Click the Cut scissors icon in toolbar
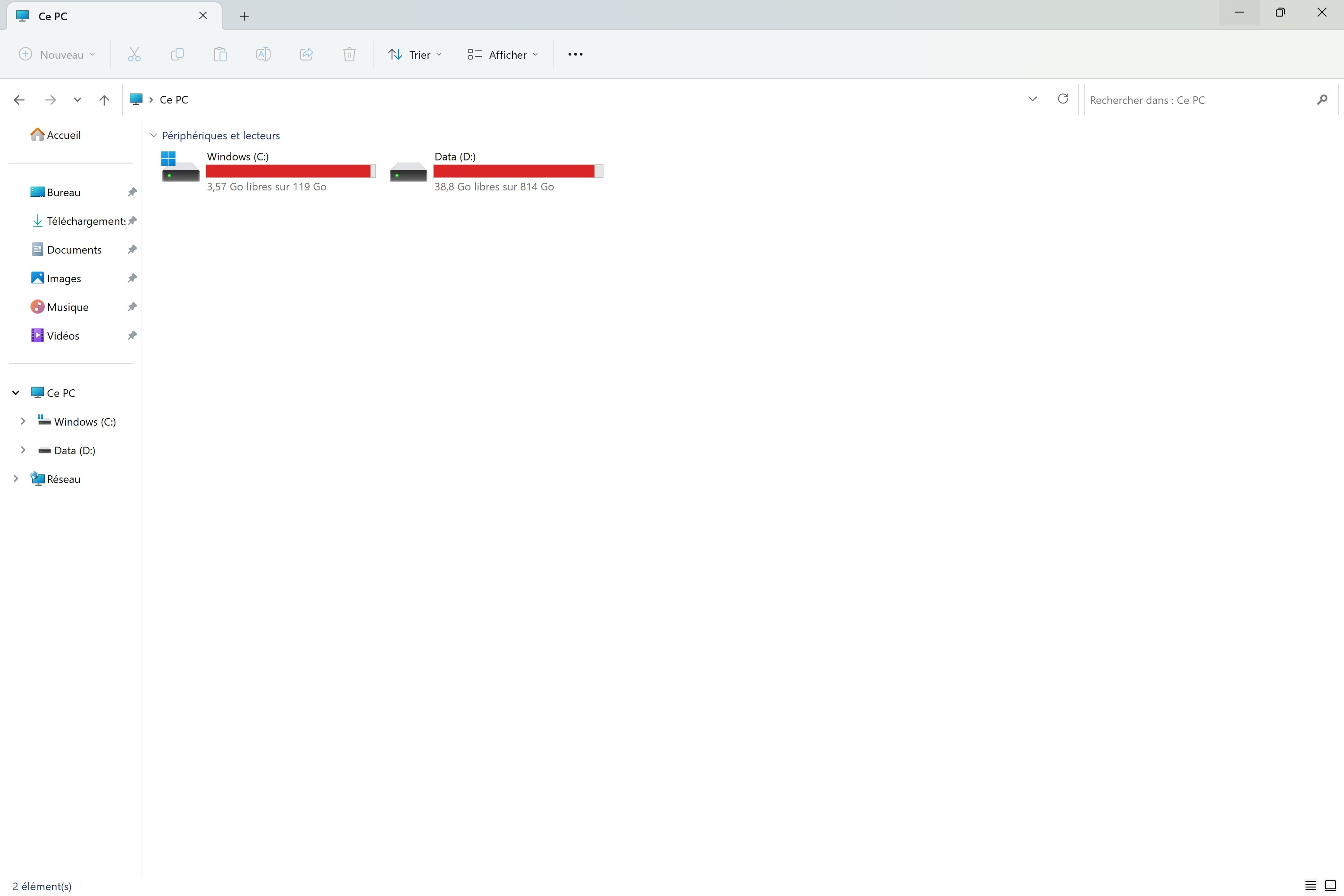The height and width of the screenshot is (896, 1344). point(134,54)
